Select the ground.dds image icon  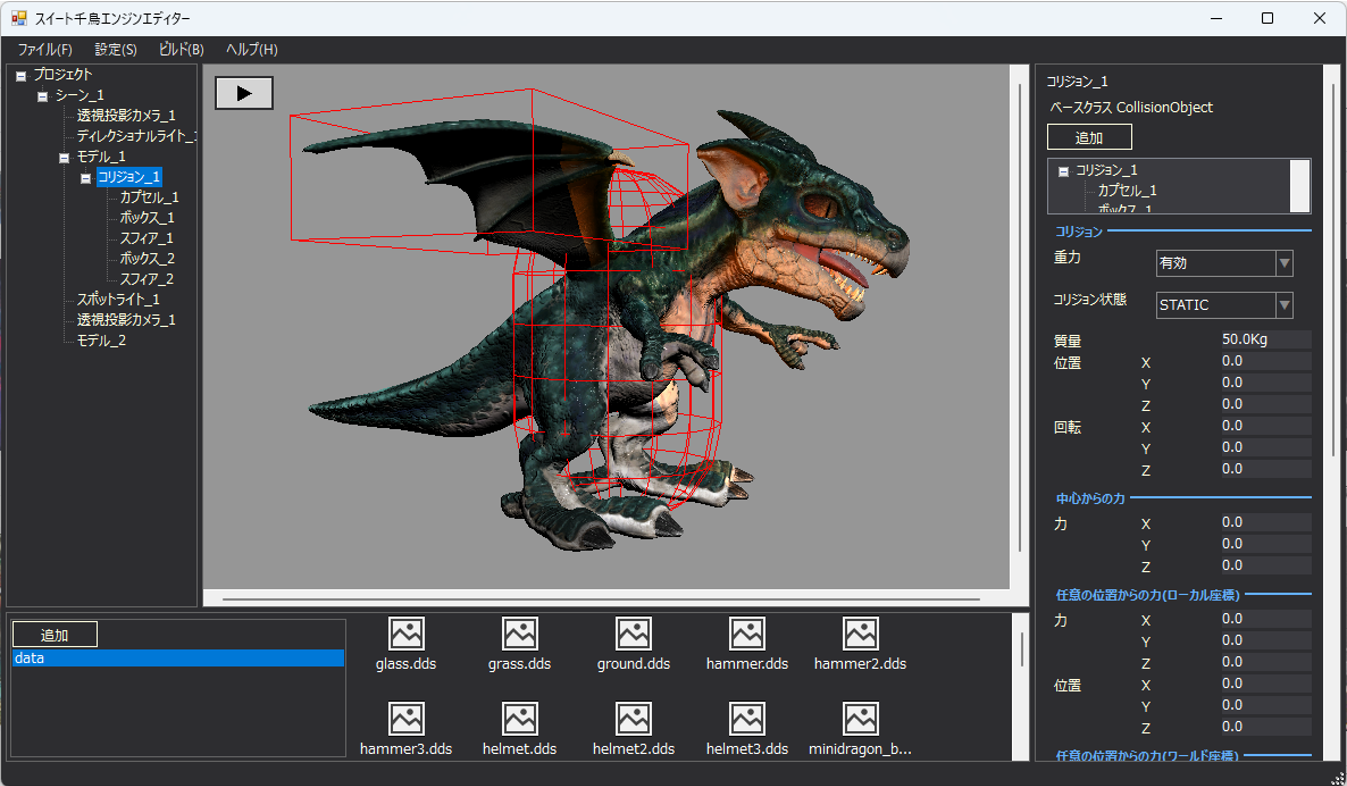point(634,633)
